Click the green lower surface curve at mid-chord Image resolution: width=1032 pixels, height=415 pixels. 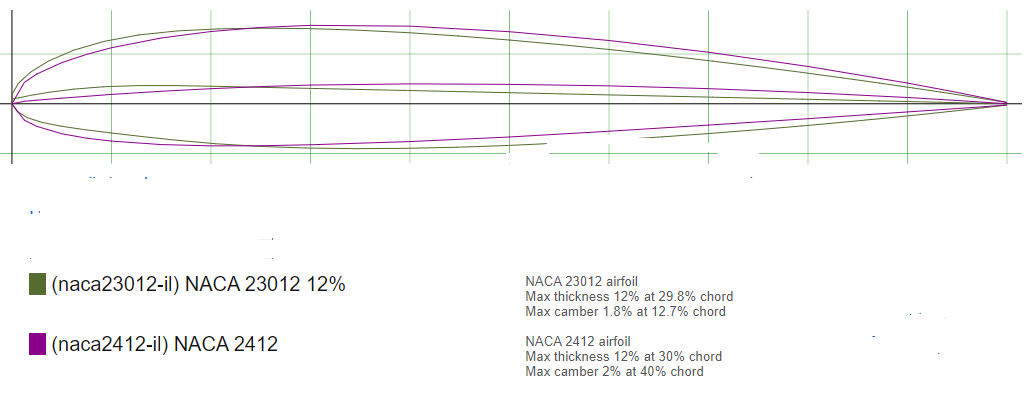pyautogui.click(x=408, y=148)
